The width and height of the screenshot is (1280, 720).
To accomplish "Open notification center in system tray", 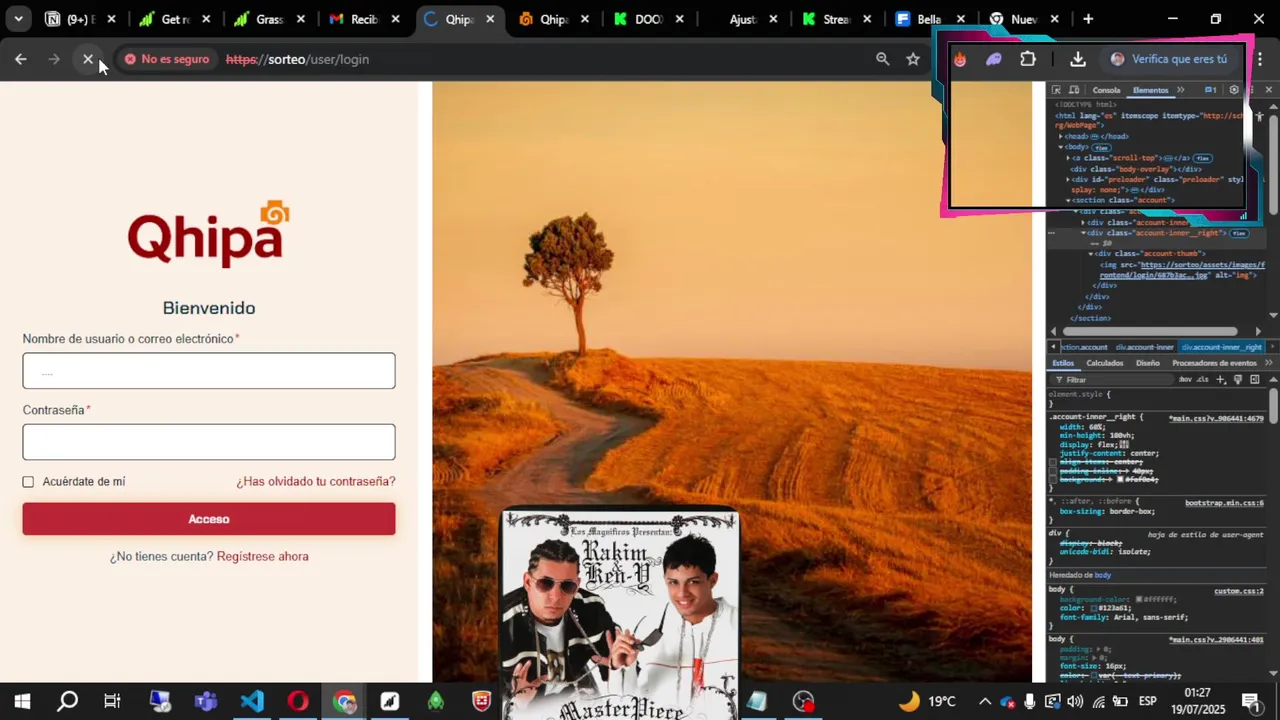I will (x=1250, y=701).
